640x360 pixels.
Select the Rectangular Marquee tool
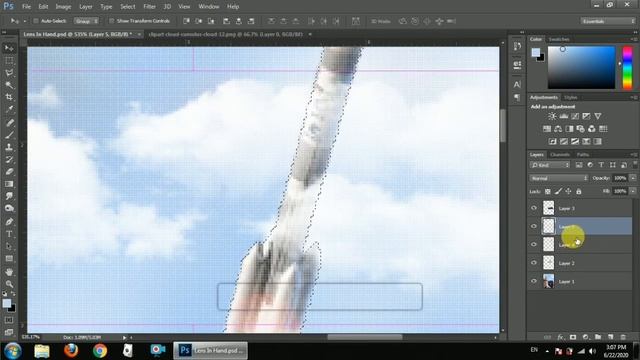(9, 61)
